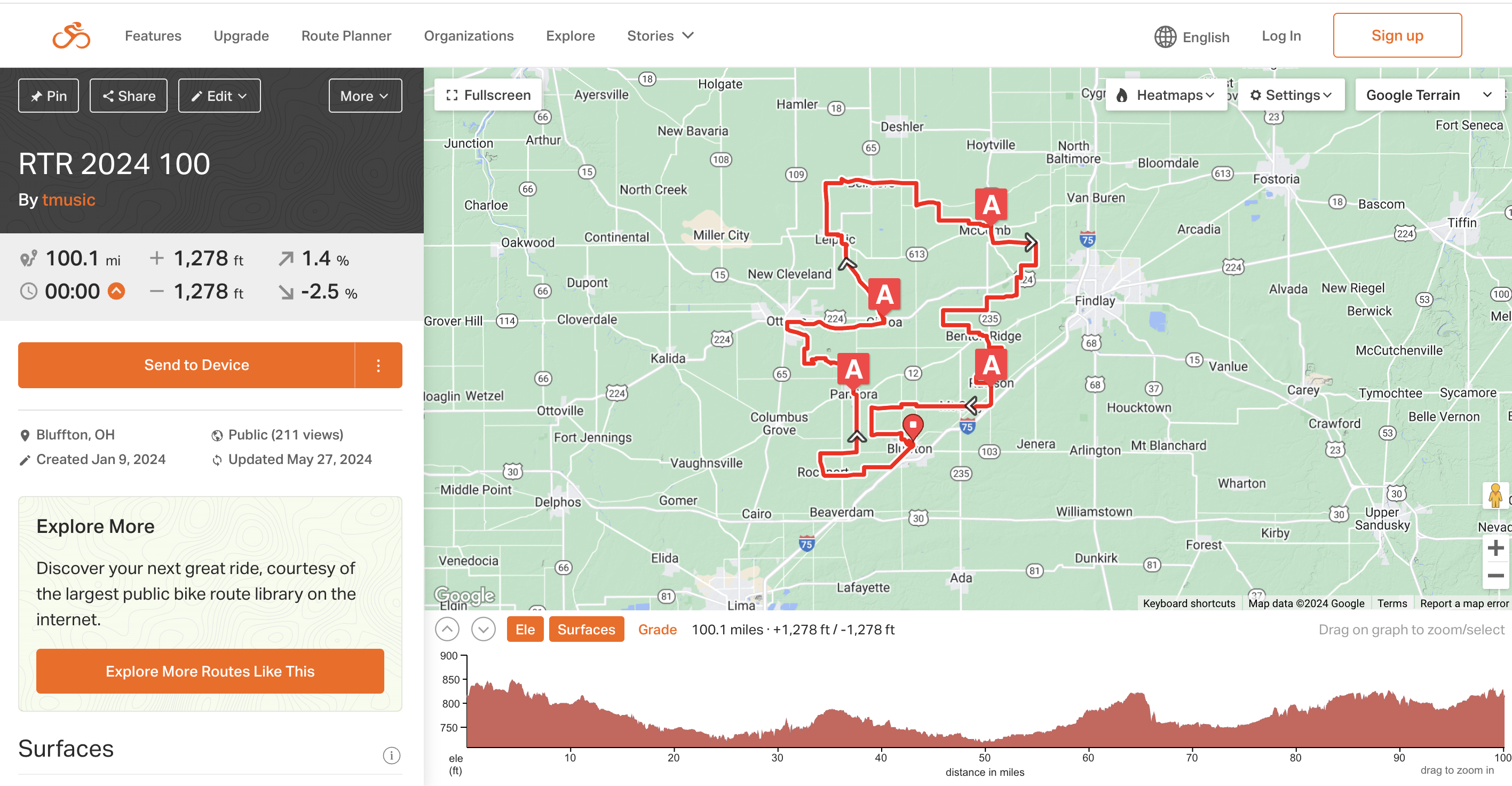The height and width of the screenshot is (786, 1512).
Task: Click "Public (211 views)" text
Action: click(x=286, y=435)
